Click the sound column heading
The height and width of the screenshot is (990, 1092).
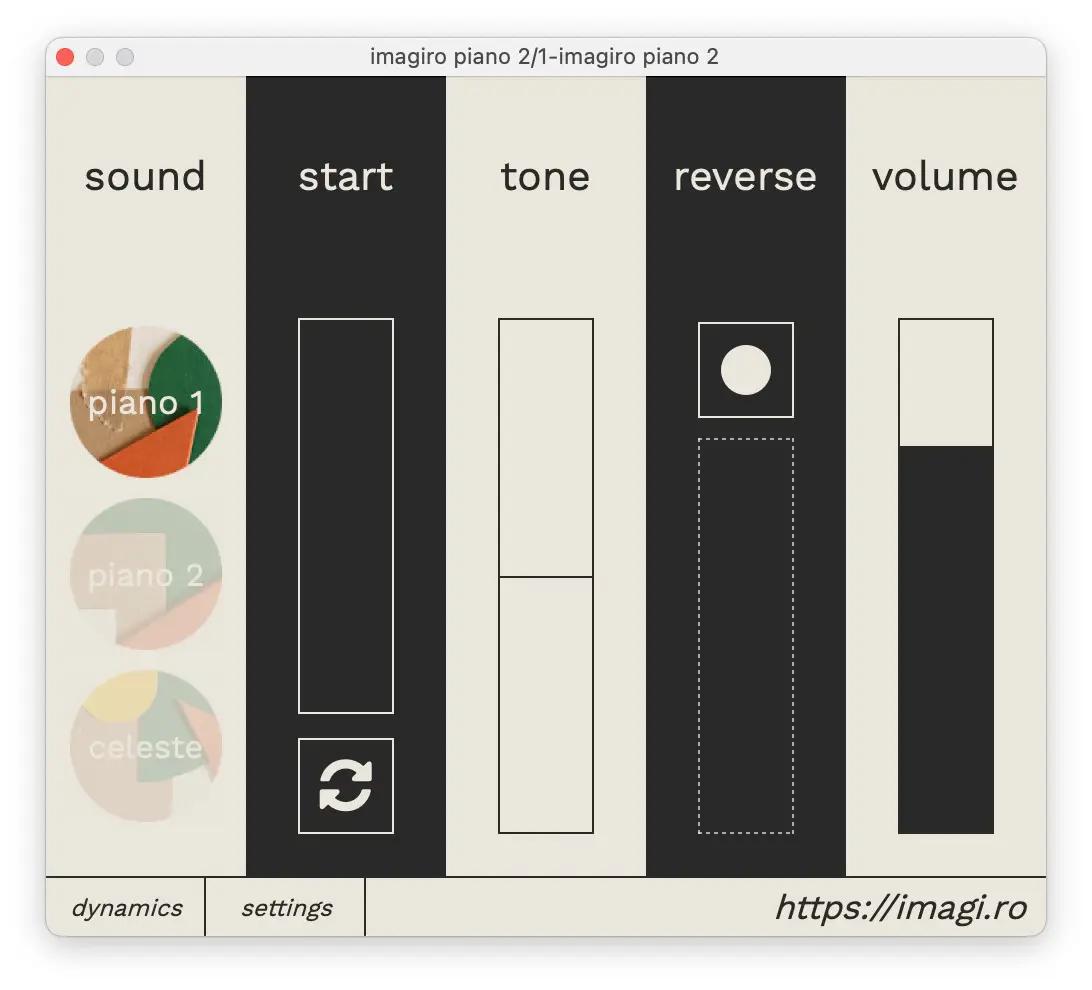click(x=145, y=177)
